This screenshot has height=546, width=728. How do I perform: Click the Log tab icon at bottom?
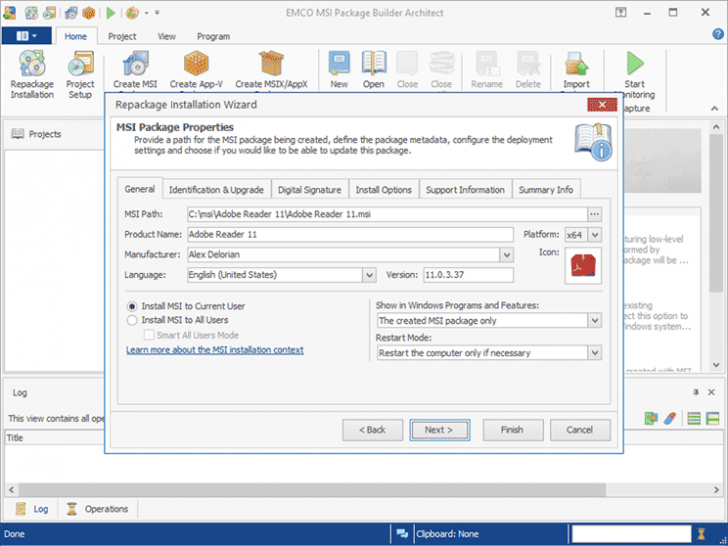pos(20,509)
